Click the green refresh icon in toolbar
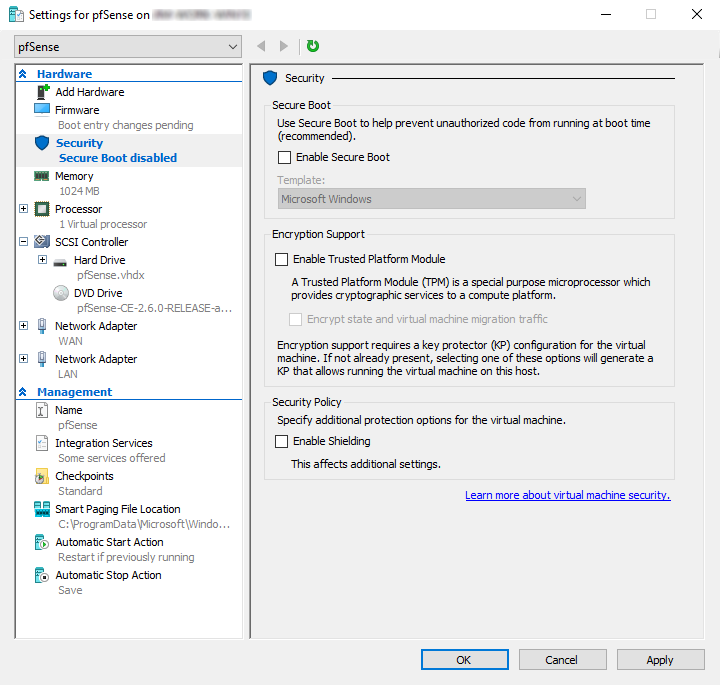Image resolution: width=720 pixels, height=685 pixels. (313, 46)
